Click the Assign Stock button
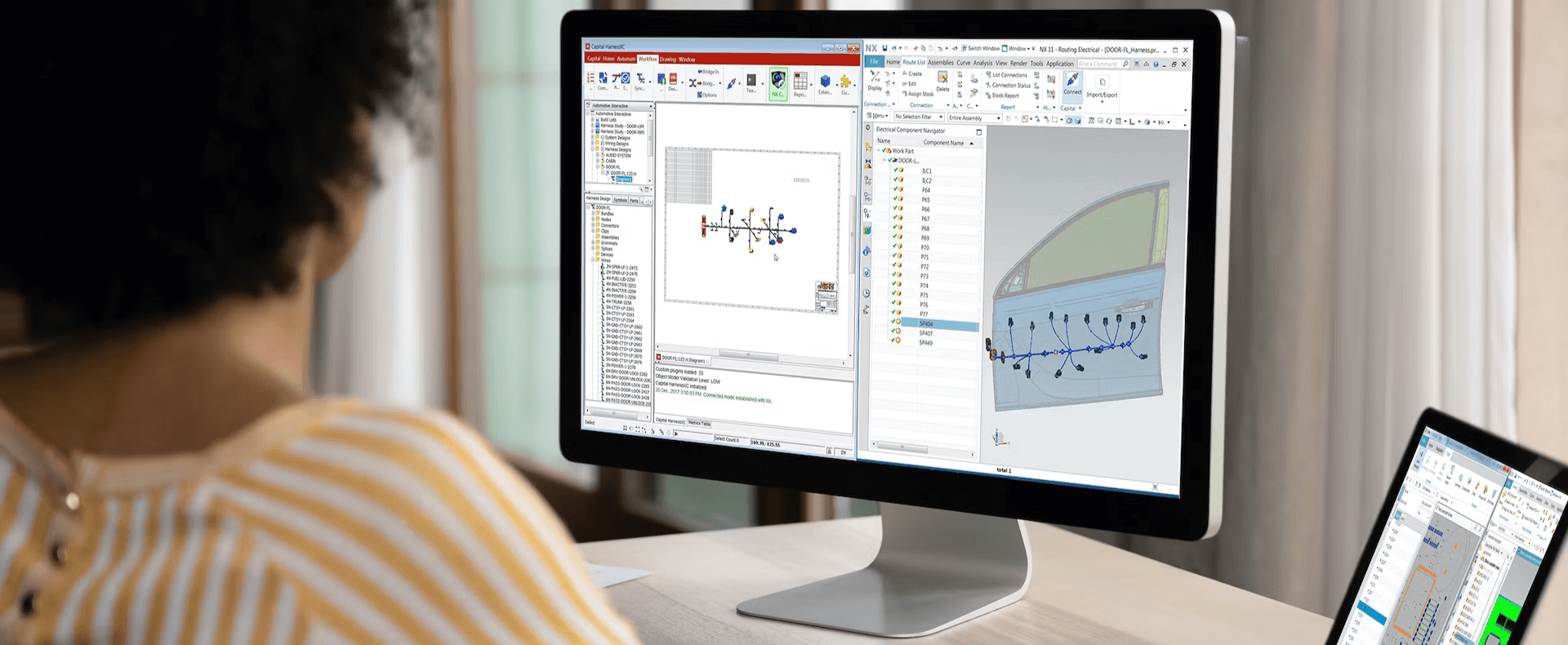Image resolution: width=1568 pixels, height=645 pixels. [921, 95]
